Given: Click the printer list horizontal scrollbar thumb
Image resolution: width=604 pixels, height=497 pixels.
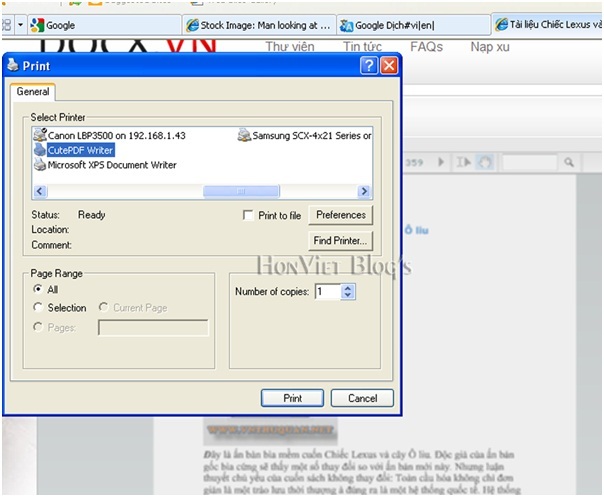Looking at the screenshot, I should (x=241, y=191).
